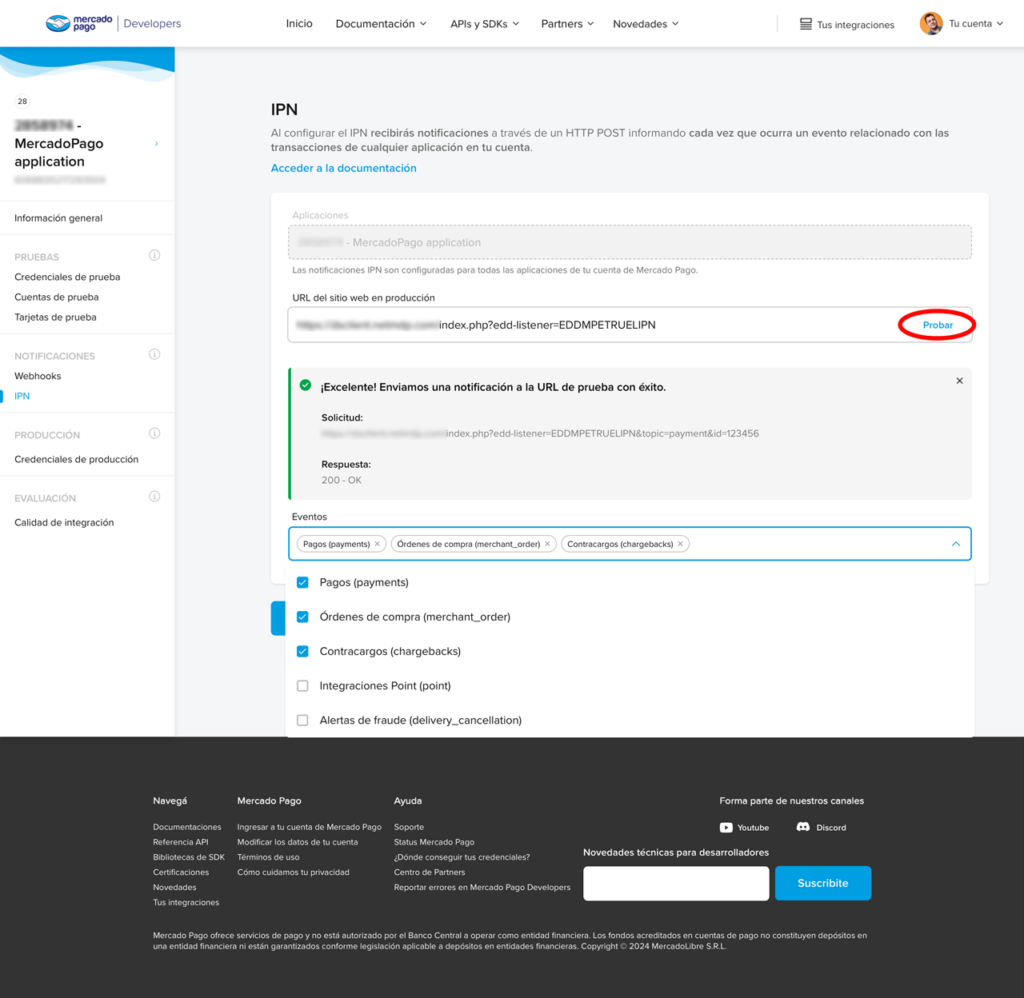Click the green success check icon
This screenshot has height=998, width=1024.
coord(305,385)
